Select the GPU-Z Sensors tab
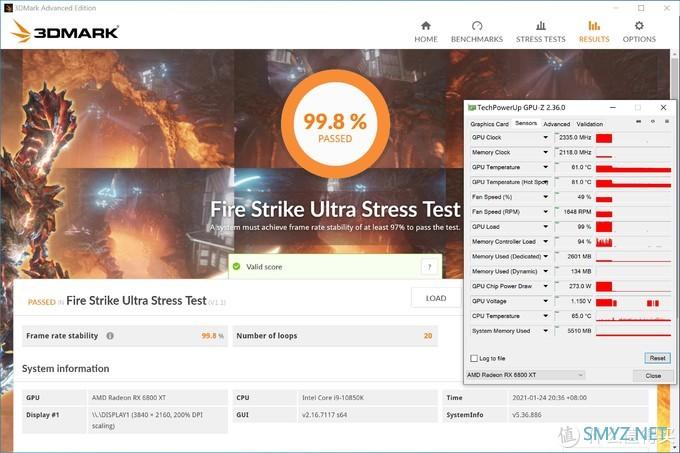The width and height of the screenshot is (680, 453). coord(526,123)
